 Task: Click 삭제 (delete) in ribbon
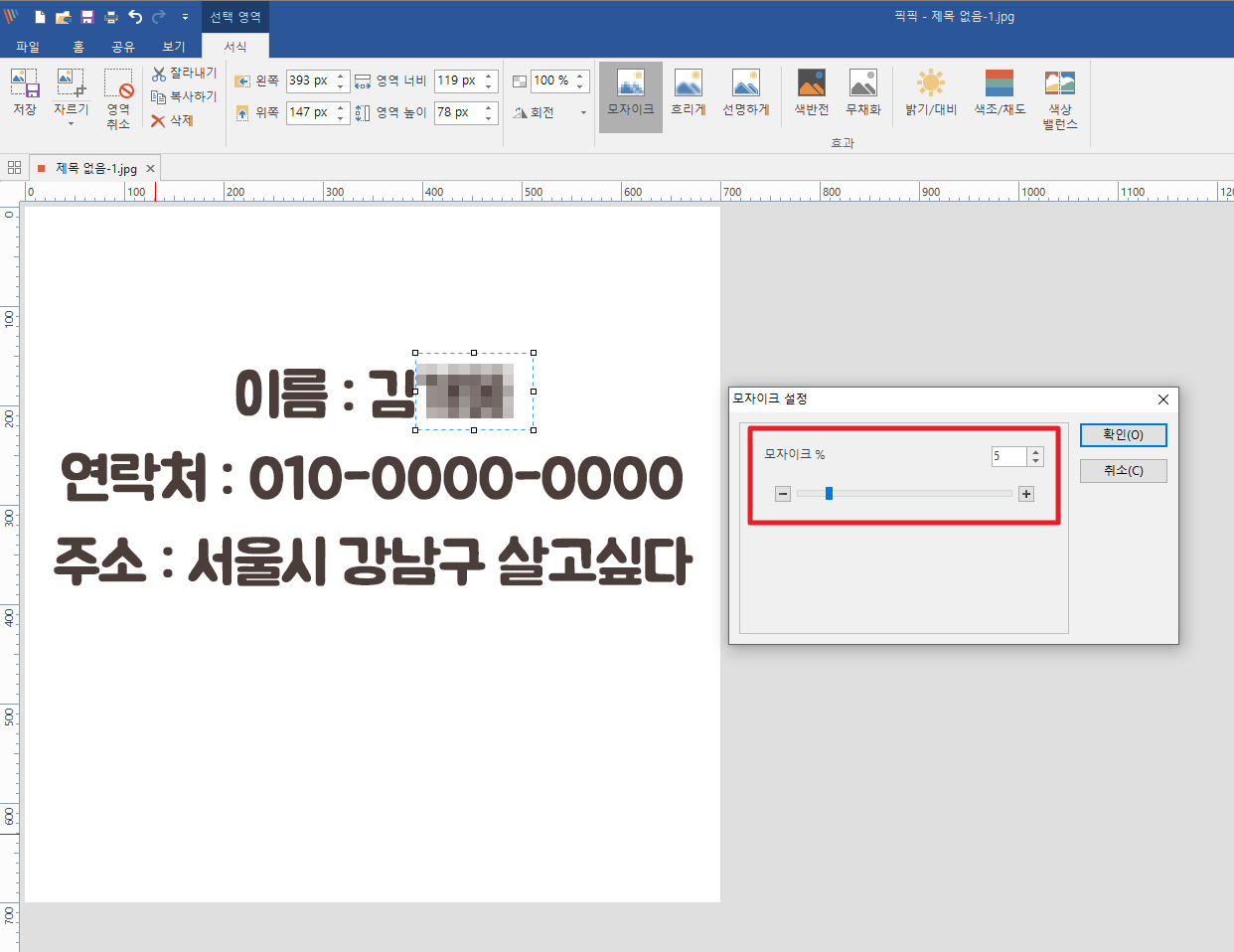pos(172,120)
